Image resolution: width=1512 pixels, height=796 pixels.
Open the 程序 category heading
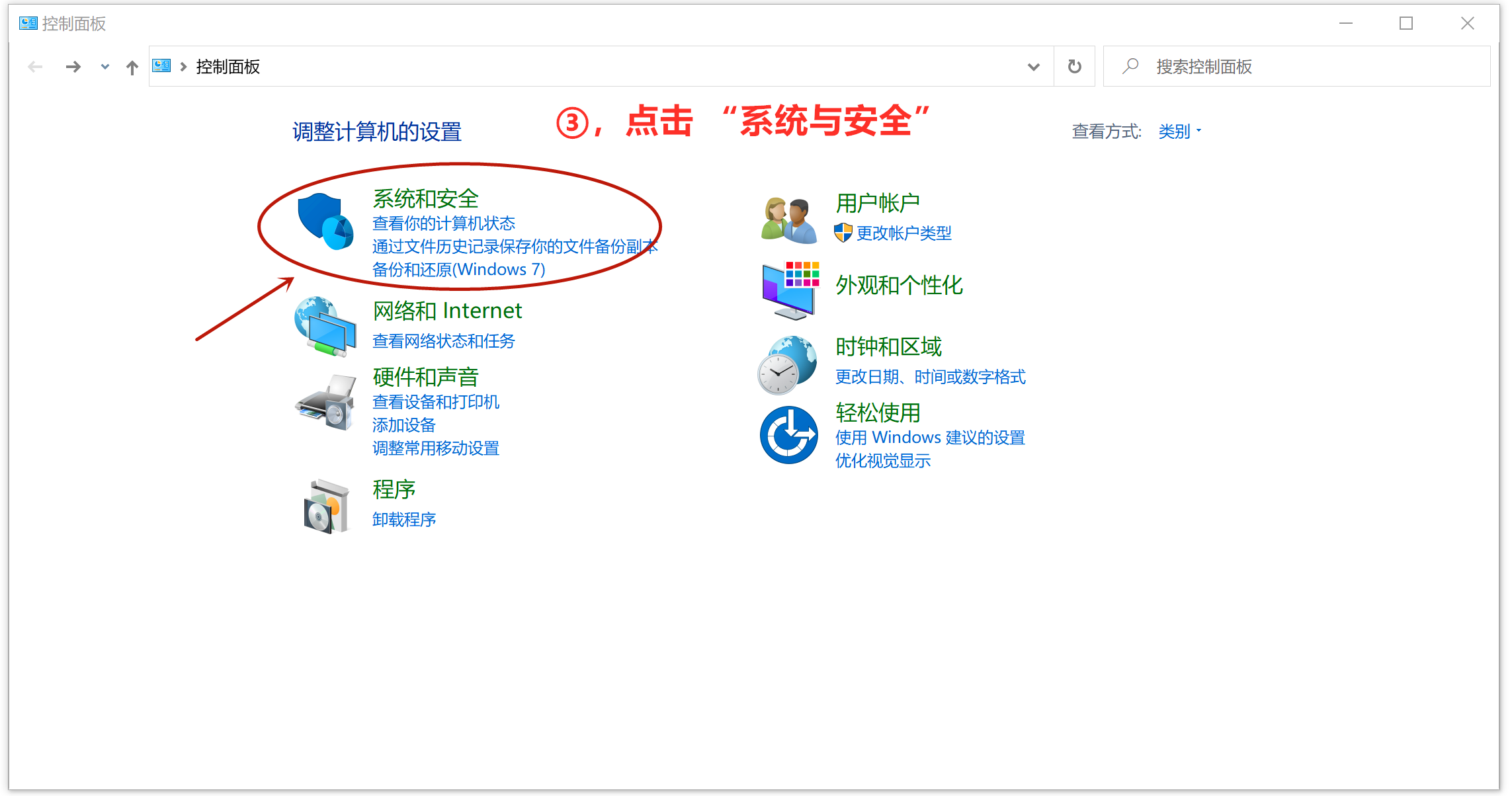394,489
